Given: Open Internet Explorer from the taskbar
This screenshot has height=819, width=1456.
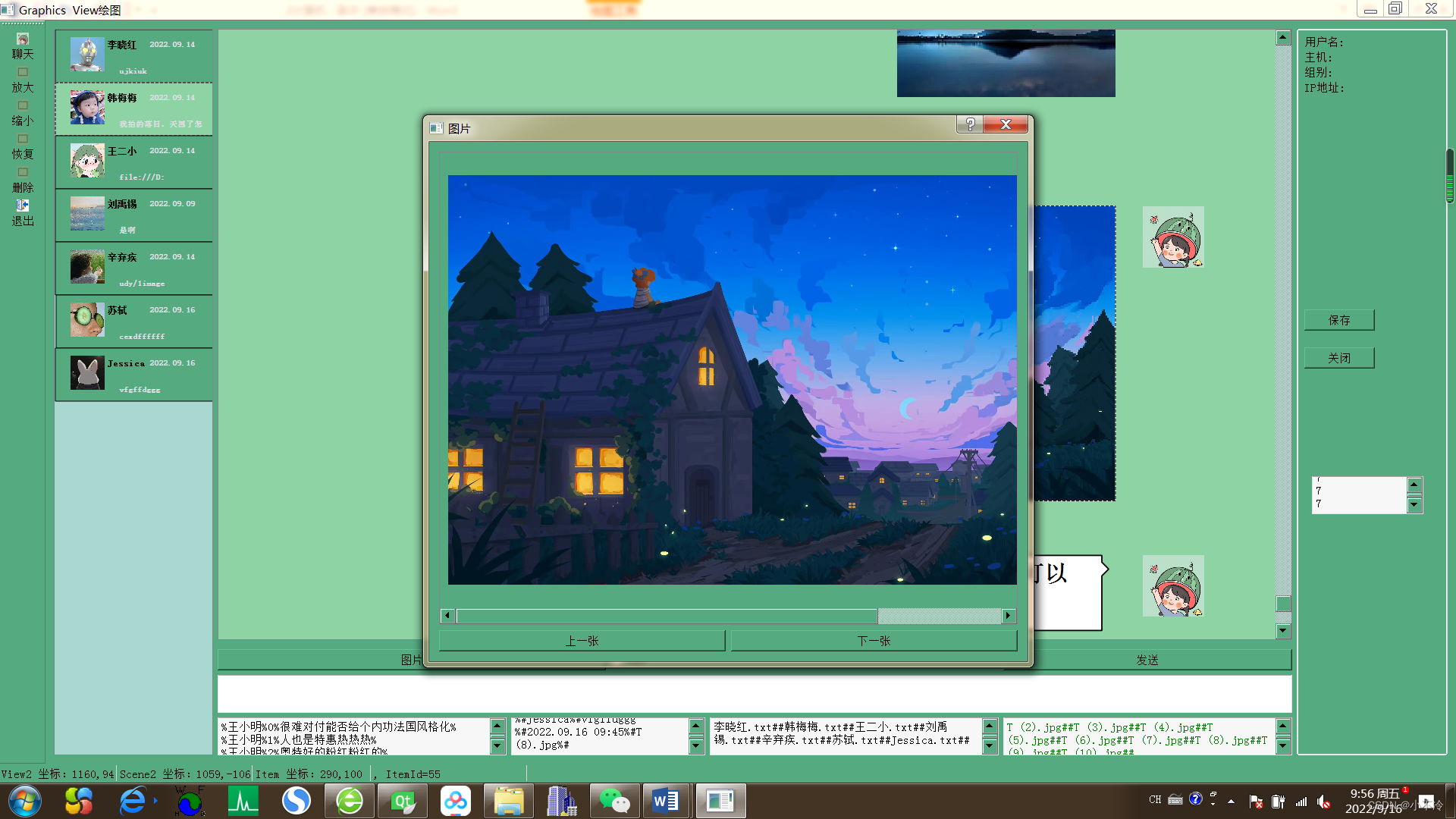Looking at the screenshot, I should coord(133,801).
